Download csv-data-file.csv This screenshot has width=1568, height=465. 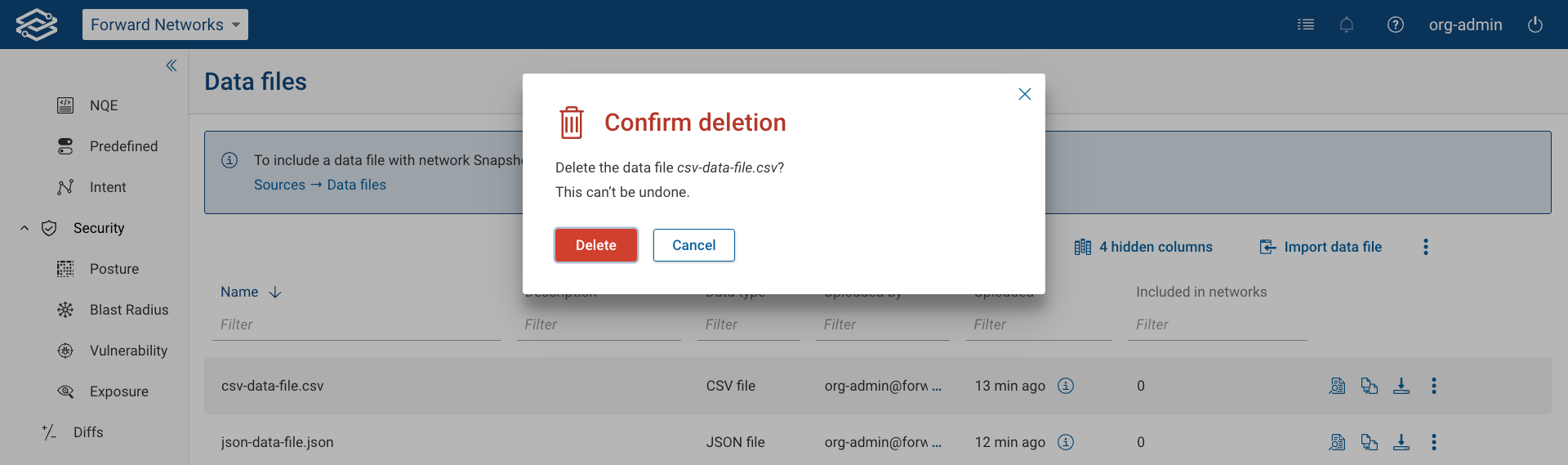pyautogui.click(x=1401, y=386)
